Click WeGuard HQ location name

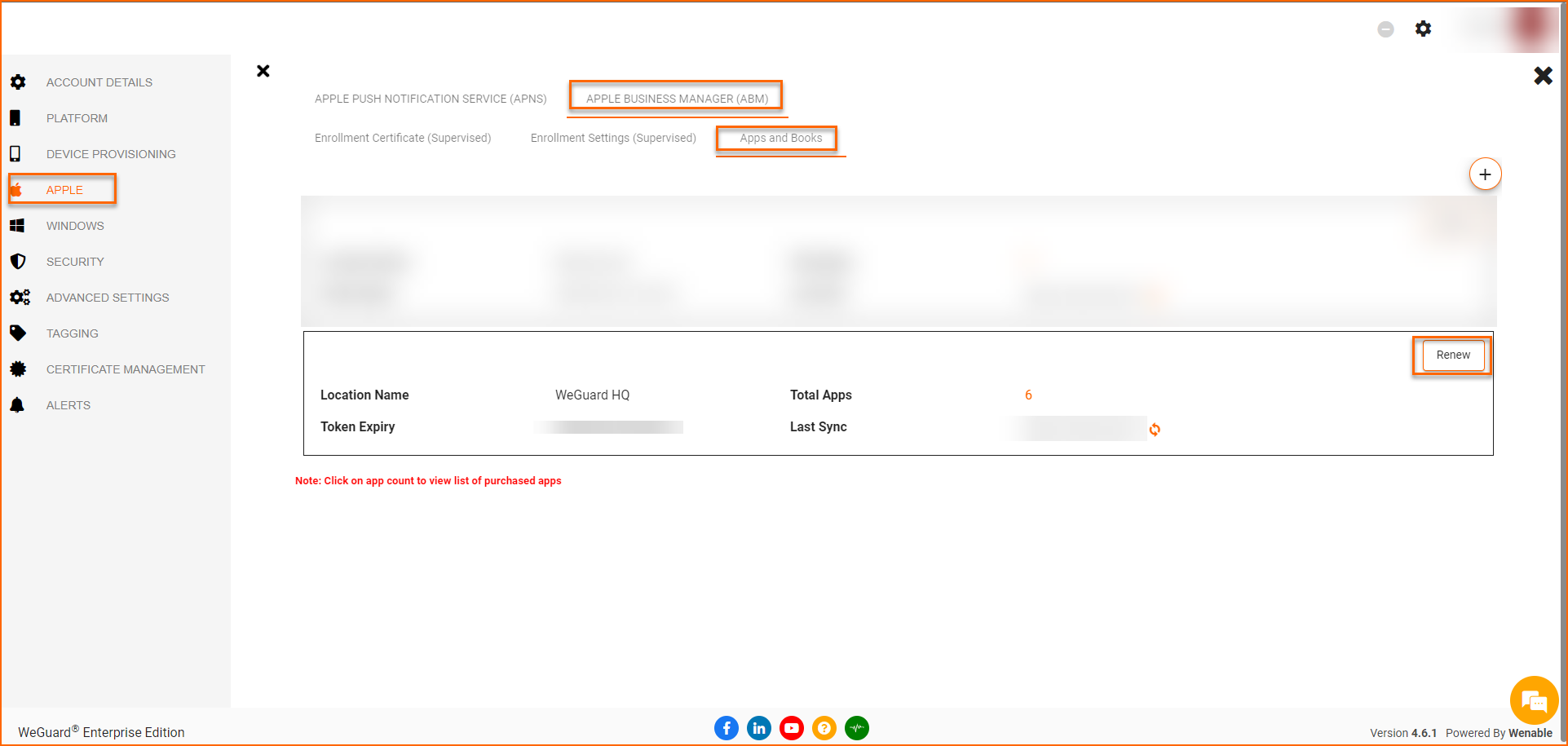(592, 395)
